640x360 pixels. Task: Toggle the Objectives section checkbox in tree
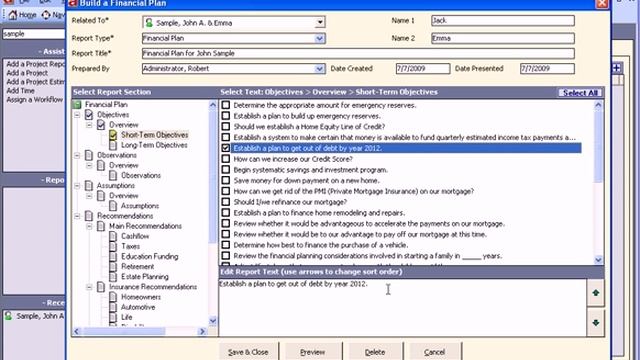[x=89, y=115]
